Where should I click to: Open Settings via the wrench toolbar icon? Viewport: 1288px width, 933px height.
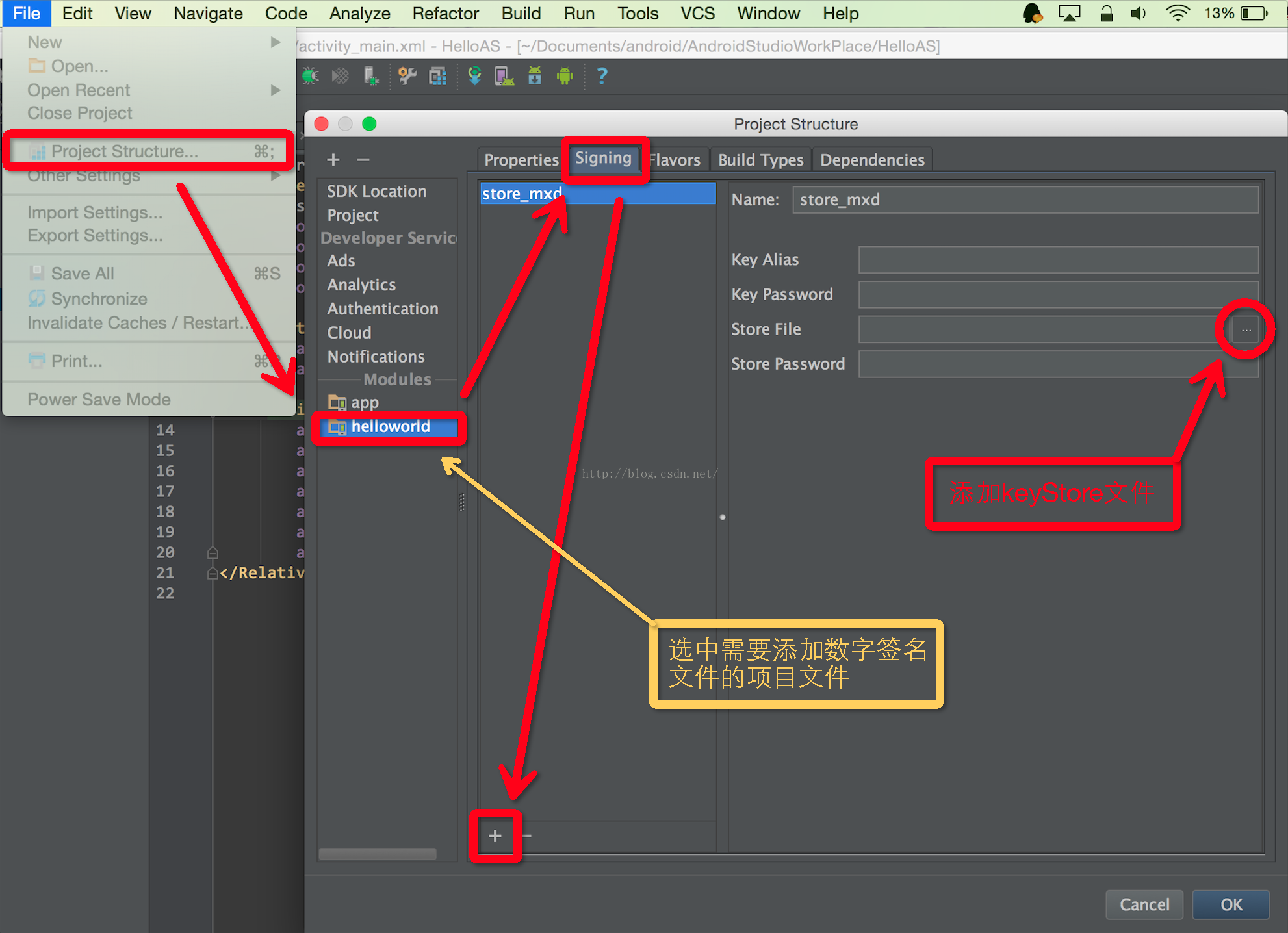(x=407, y=76)
